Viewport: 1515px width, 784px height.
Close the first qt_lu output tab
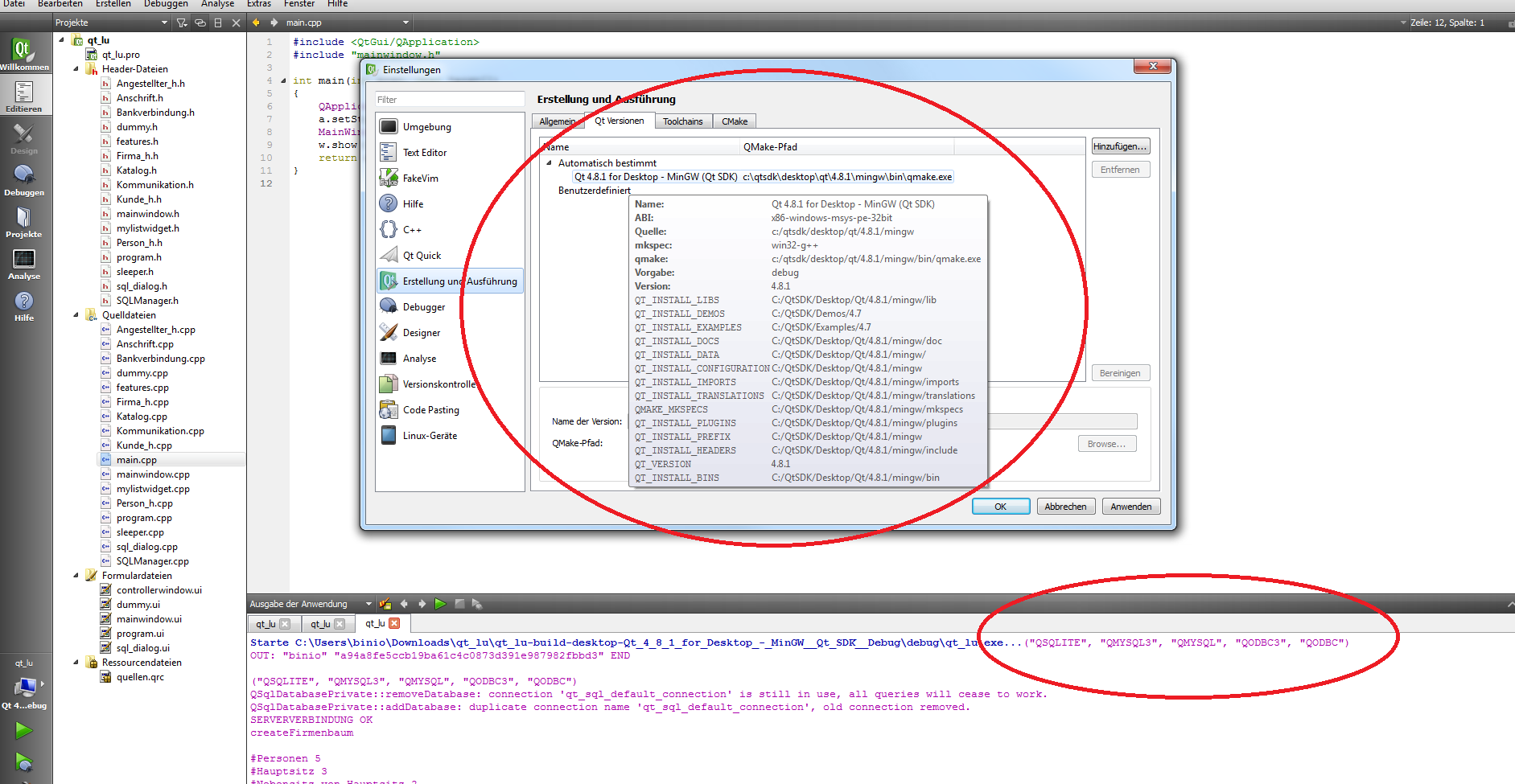tap(285, 624)
